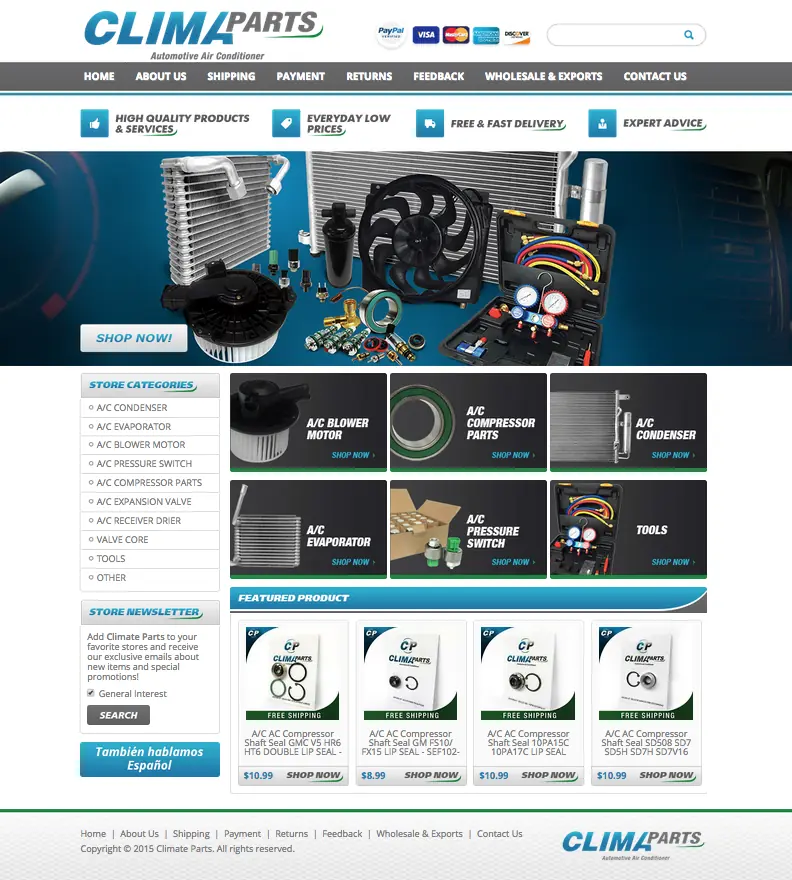The height and width of the screenshot is (880, 792).
Task: Open the A/C Compressor Parts tile
Action: pos(468,422)
